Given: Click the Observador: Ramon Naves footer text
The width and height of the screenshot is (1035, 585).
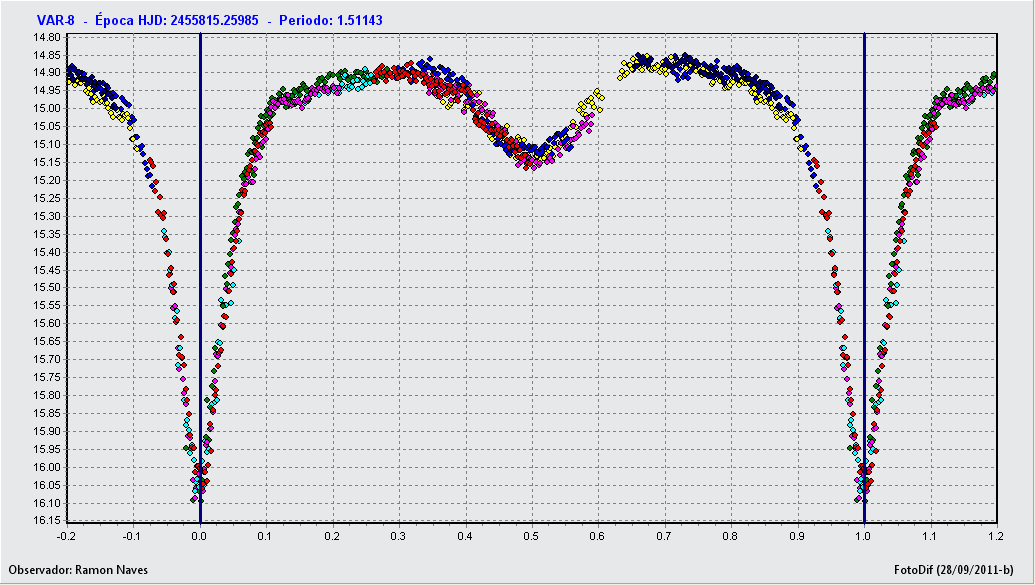Looking at the screenshot, I should point(78,570).
